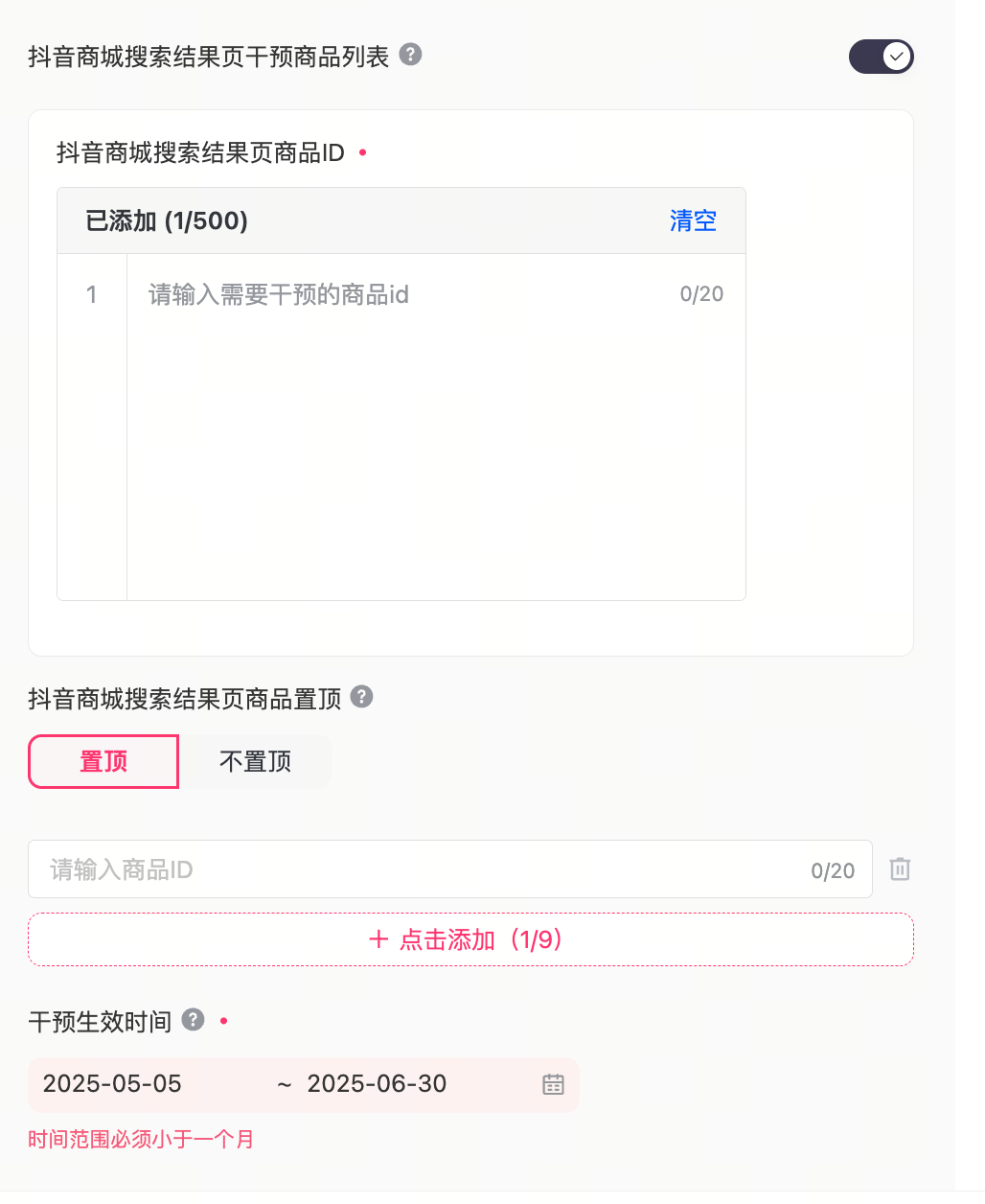Click the 时间范围必须小于一个月 error message
This screenshot has width=985, height=1204.
tap(141, 1140)
